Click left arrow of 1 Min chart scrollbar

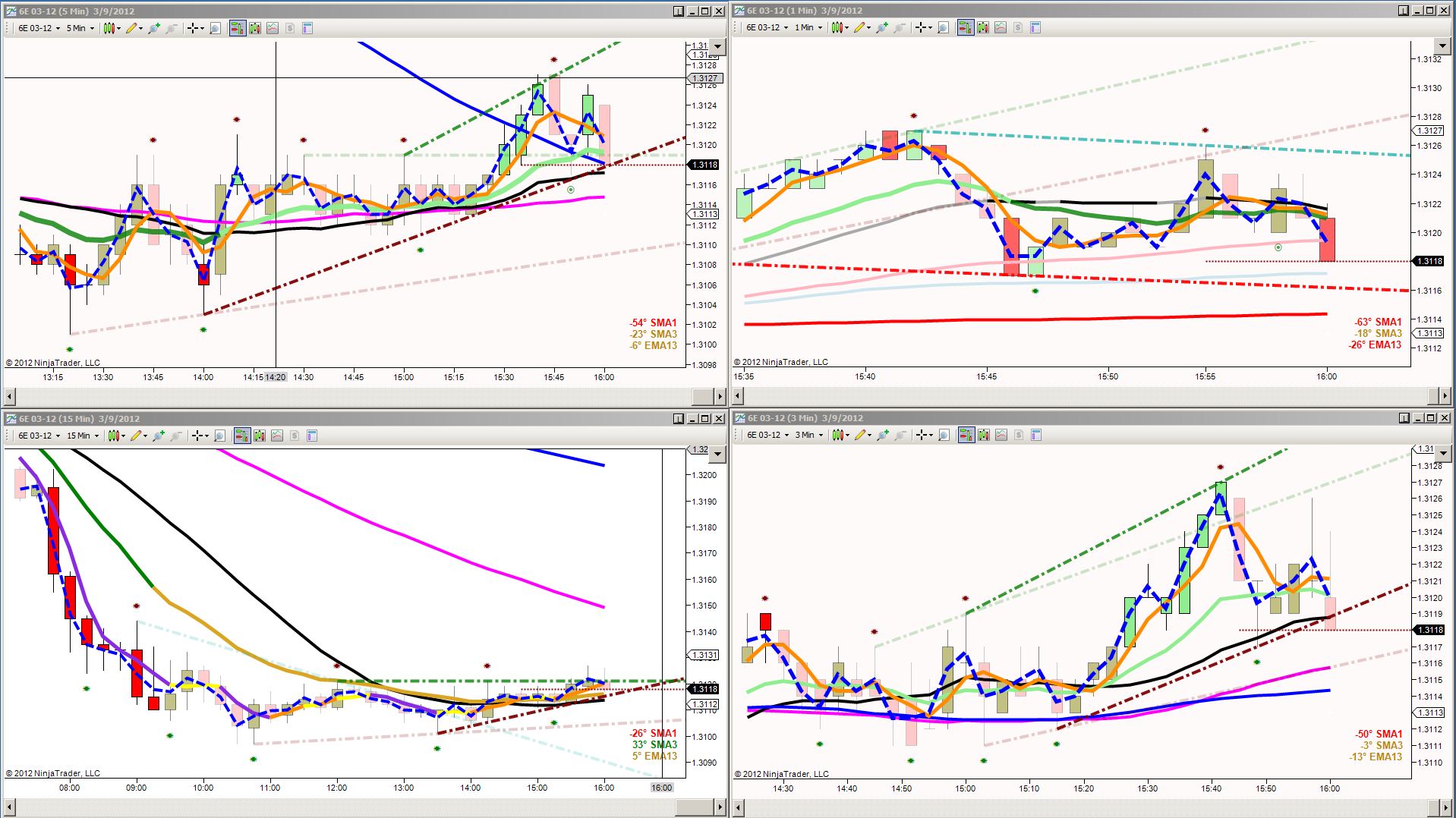pos(737,395)
